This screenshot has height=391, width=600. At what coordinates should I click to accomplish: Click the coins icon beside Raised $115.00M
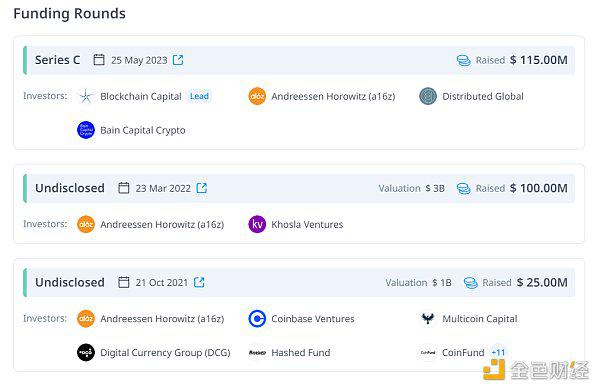(x=463, y=60)
